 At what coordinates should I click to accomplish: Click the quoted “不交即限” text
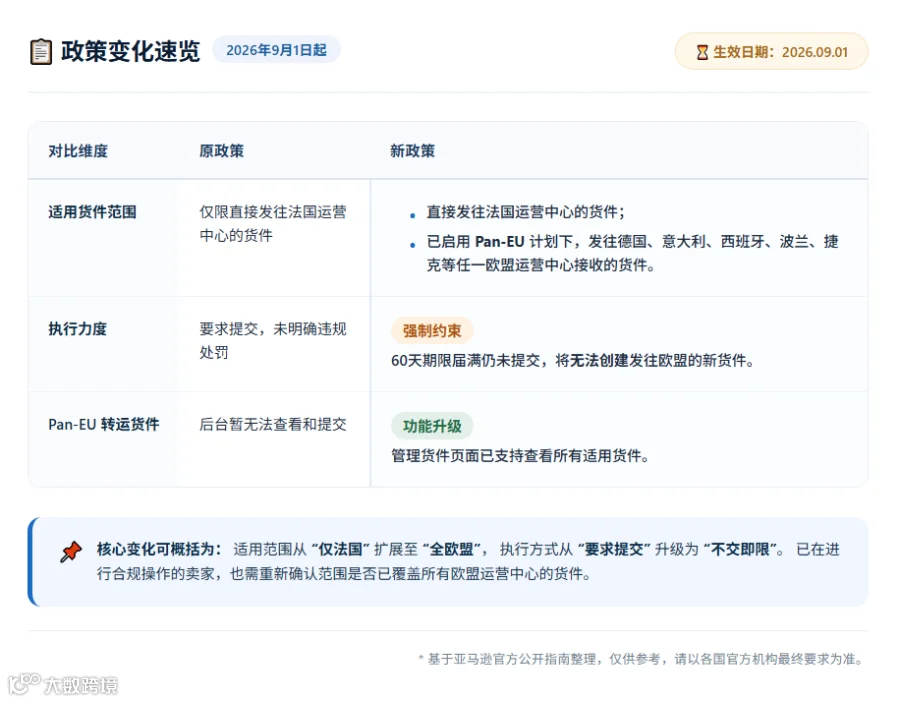[740, 549]
